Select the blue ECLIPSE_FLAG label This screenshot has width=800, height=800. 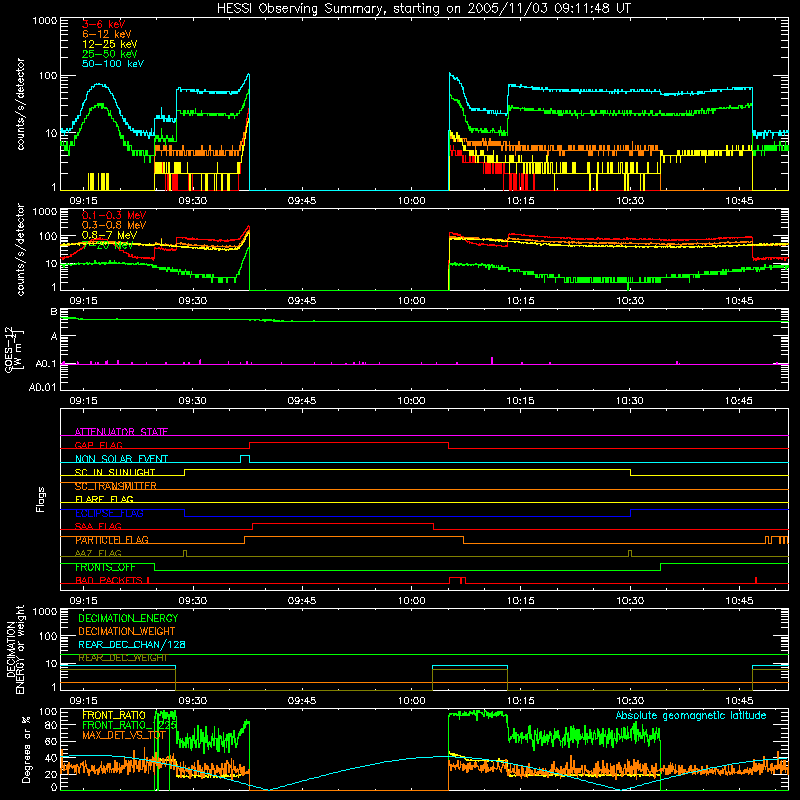click(x=109, y=513)
